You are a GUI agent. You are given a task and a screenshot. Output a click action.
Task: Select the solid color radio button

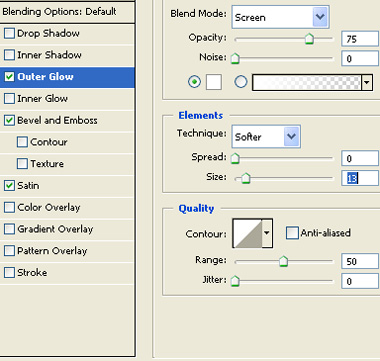click(194, 82)
